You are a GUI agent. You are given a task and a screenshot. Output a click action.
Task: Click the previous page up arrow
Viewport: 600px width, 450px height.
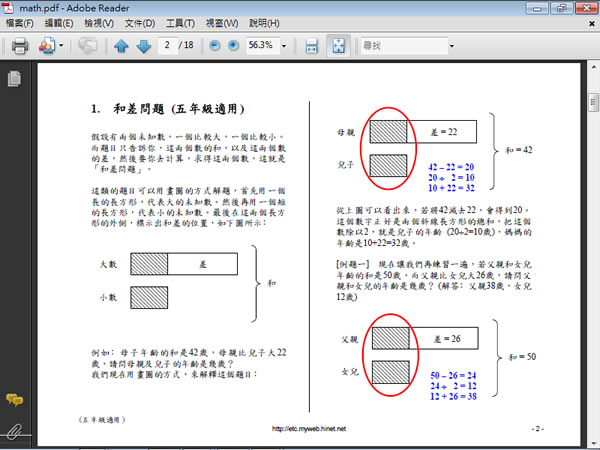pyautogui.click(x=121, y=46)
